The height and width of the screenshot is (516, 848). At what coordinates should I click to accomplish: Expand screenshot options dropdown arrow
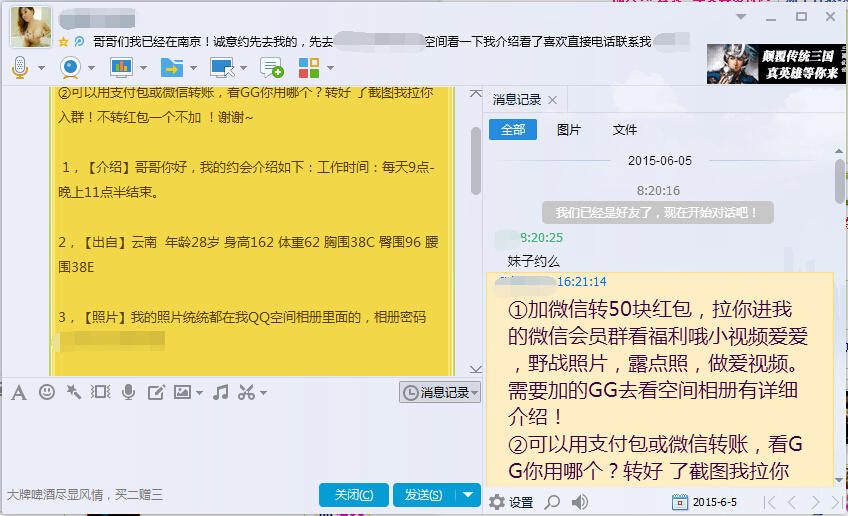pos(263,393)
